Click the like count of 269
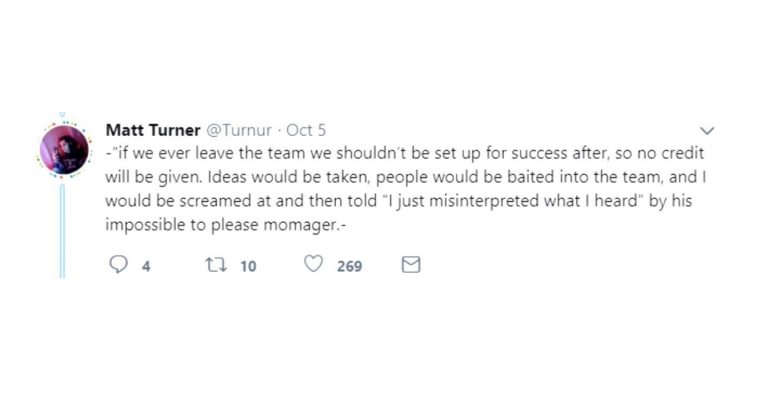 (x=349, y=266)
